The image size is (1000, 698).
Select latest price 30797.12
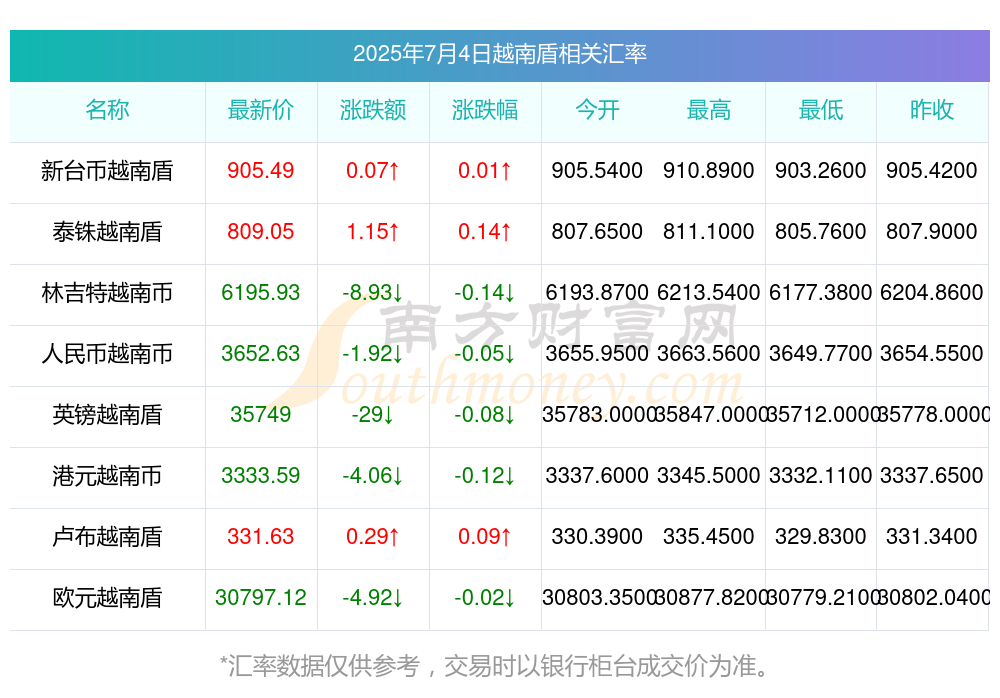260,597
